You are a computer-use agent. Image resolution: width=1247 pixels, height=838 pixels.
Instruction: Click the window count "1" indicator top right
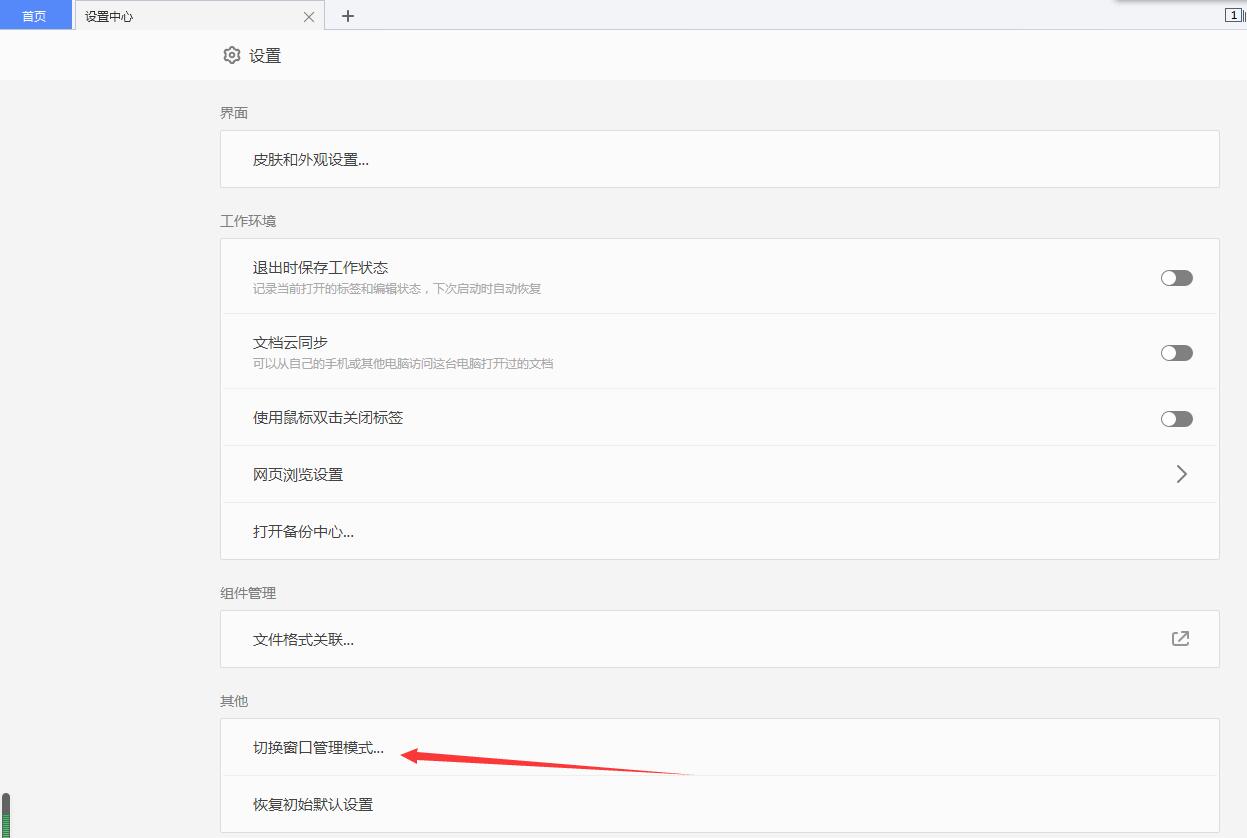click(1234, 16)
